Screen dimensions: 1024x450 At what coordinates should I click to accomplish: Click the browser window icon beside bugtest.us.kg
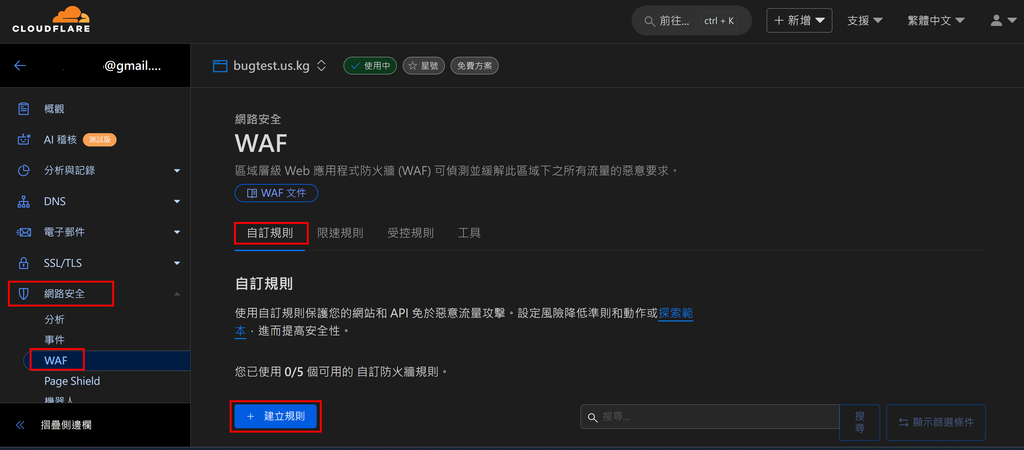[x=220, y=65]
